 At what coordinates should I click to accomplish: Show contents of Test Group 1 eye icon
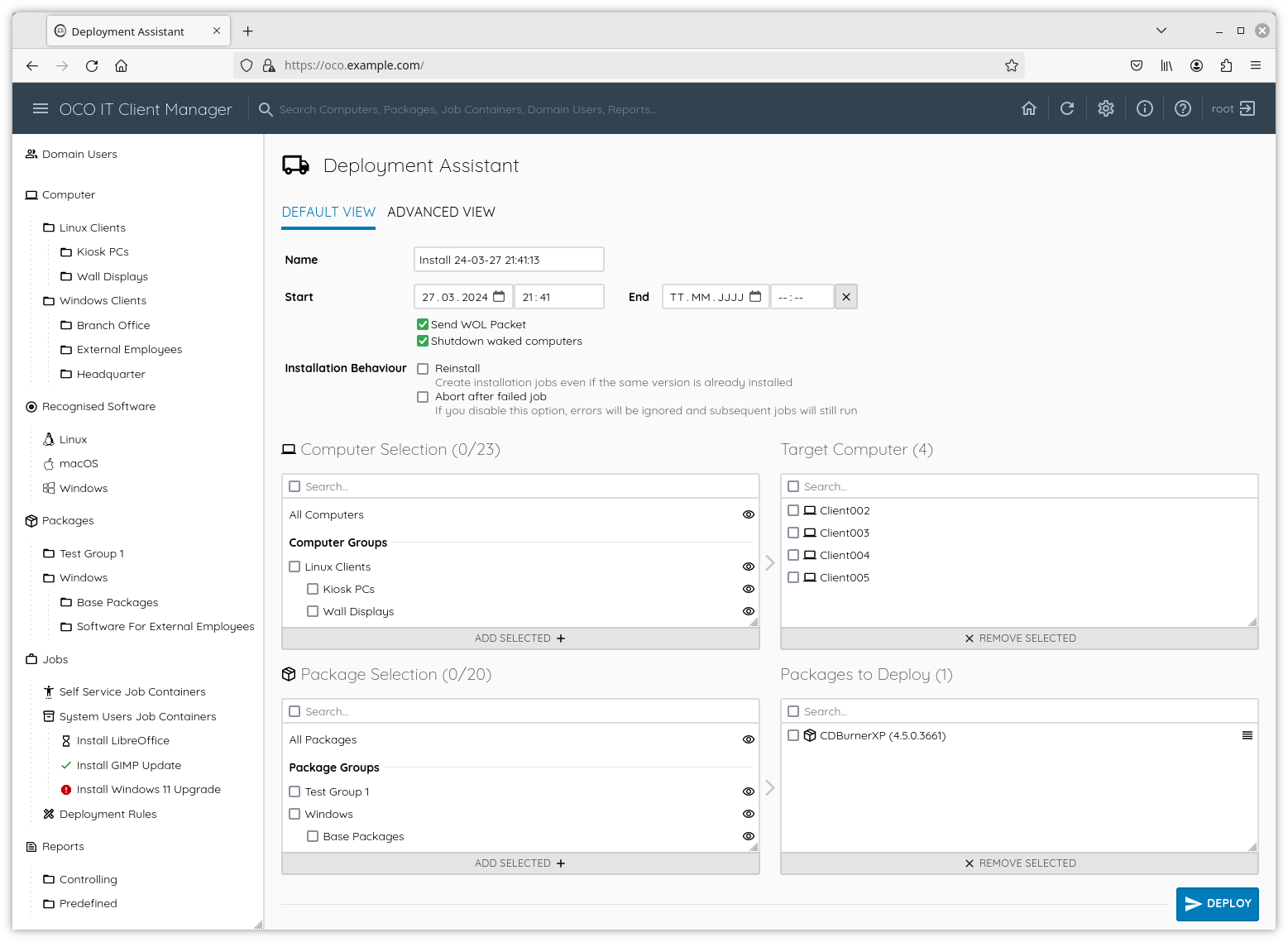[x=749, y=791]
